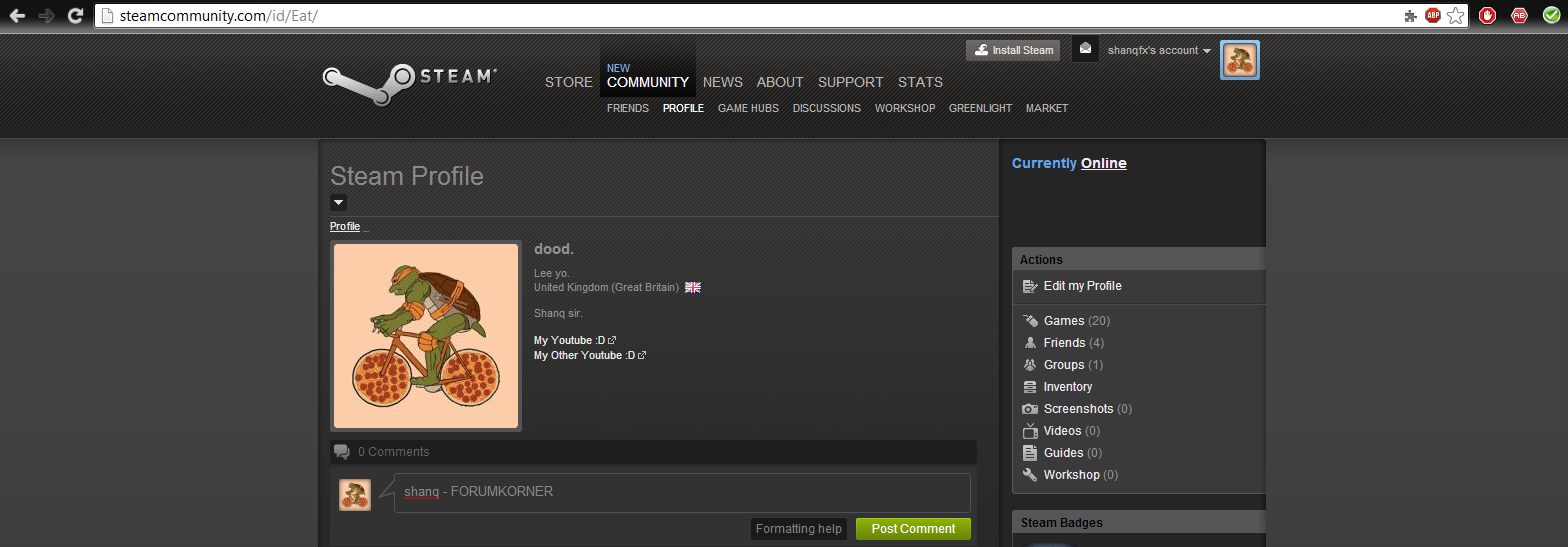The width and height of the screenshot is (1568, 547).
Task: Click the Screenshots camera icon
Action: [x=1030, y=409]
